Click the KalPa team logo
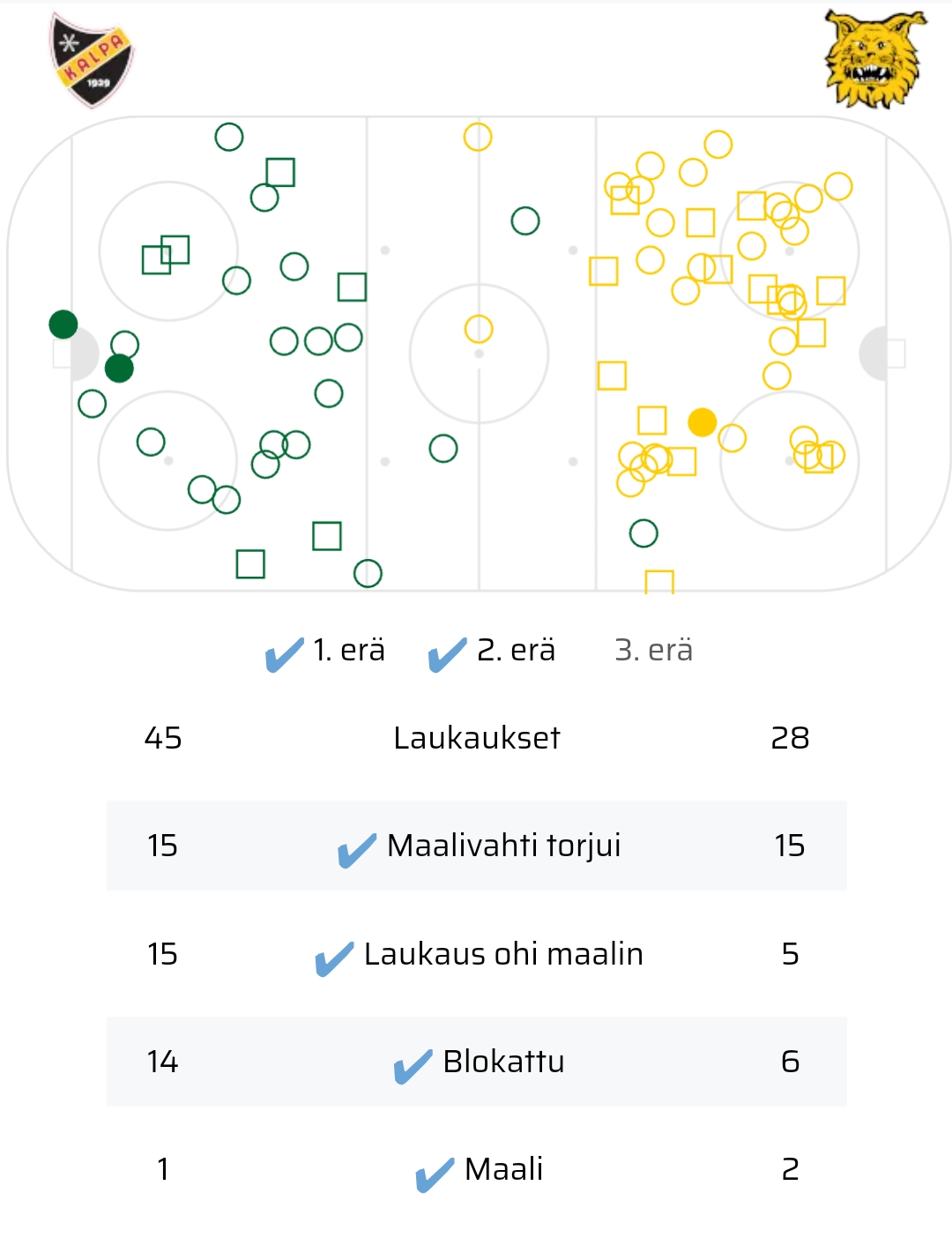 (x=92, y=60)
